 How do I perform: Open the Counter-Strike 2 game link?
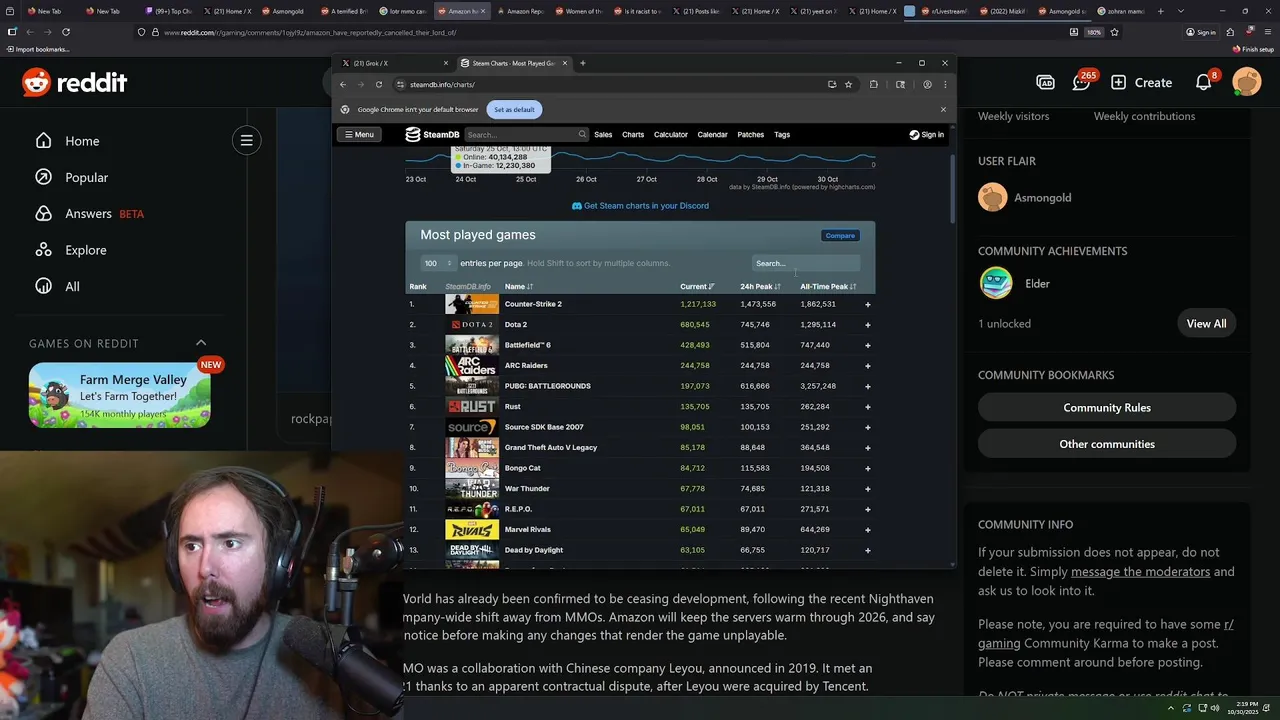pos(533,304)
